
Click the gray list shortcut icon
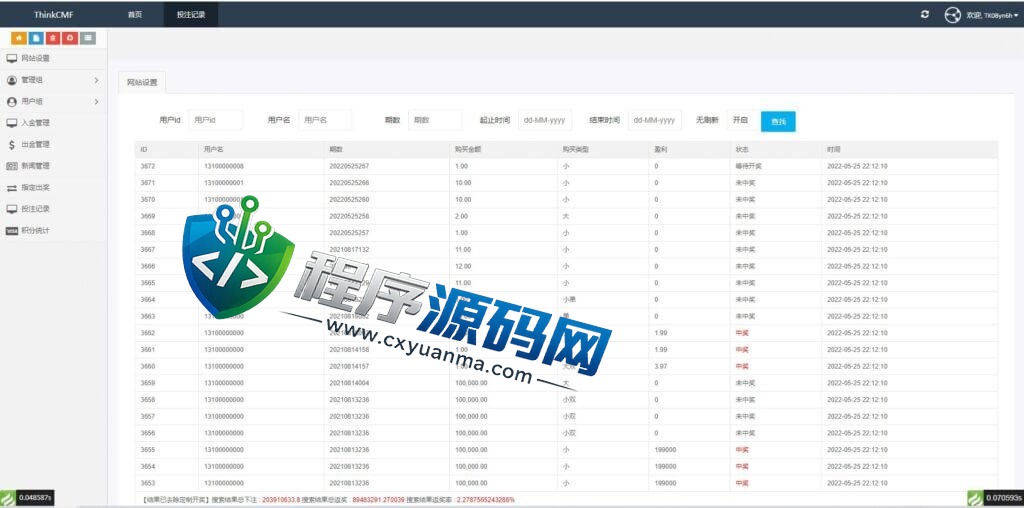click(88, 38)
